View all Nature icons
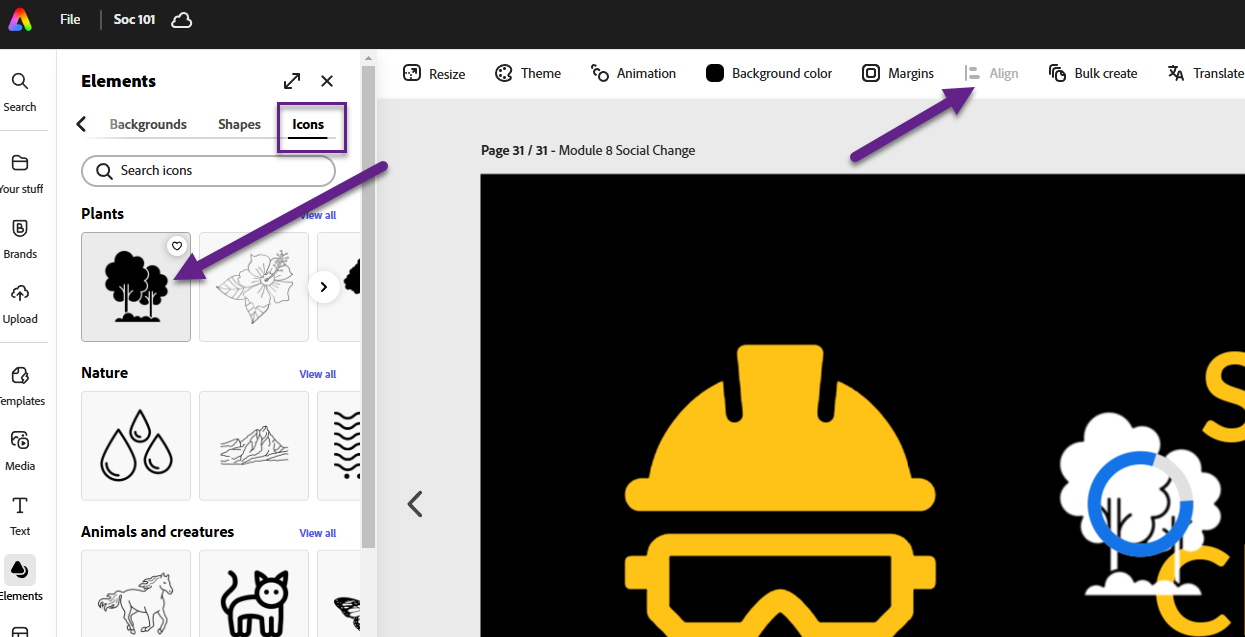Screen dimensions: 1245x637 (x=317, y=373)
